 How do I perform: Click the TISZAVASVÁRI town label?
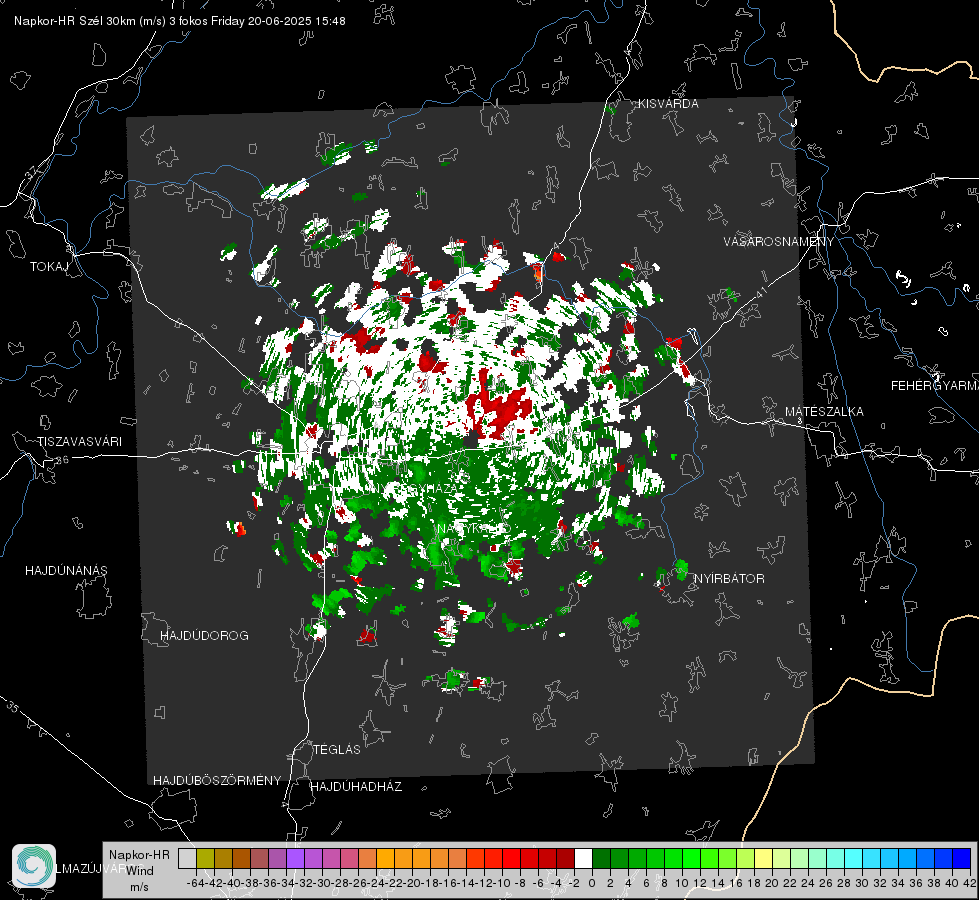click(x=79, y=442)
